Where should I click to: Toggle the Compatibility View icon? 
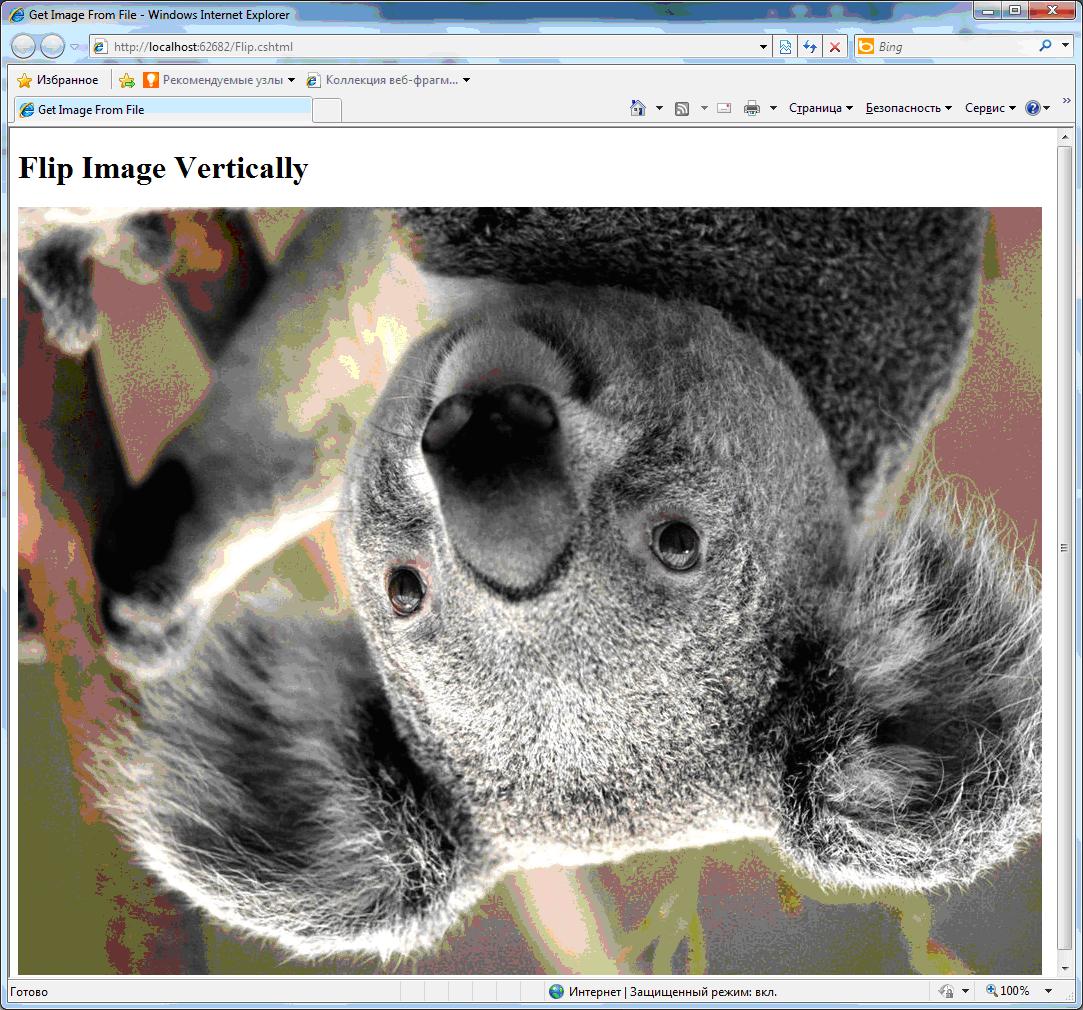click(x=785, y=47)
